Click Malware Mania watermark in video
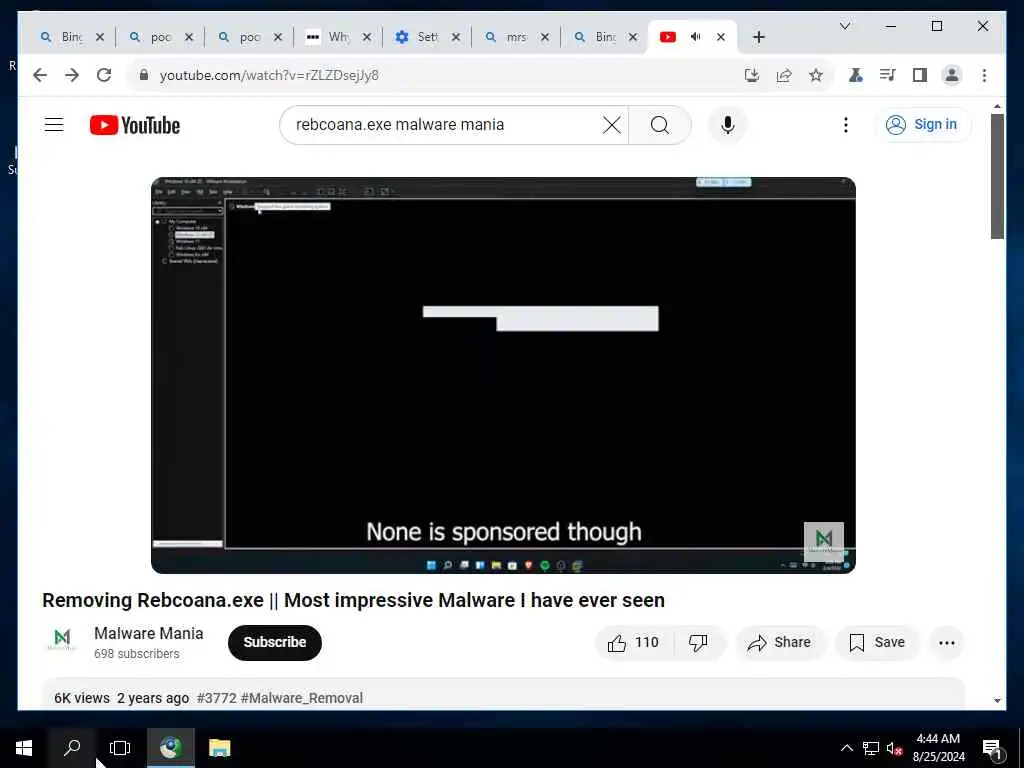 click(x=824, y=539)
